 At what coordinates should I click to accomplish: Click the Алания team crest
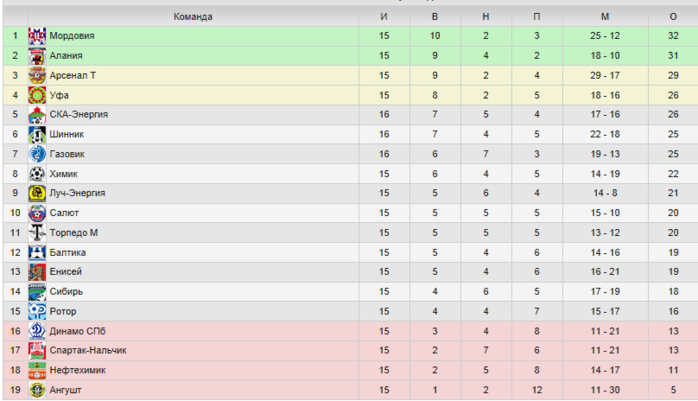37,56
